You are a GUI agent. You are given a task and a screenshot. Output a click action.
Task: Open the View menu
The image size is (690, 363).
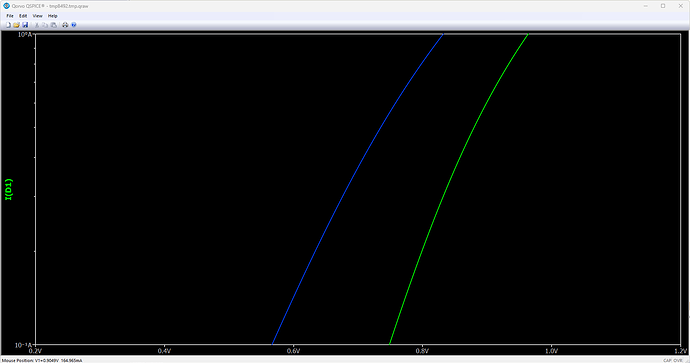pos(37,16)
